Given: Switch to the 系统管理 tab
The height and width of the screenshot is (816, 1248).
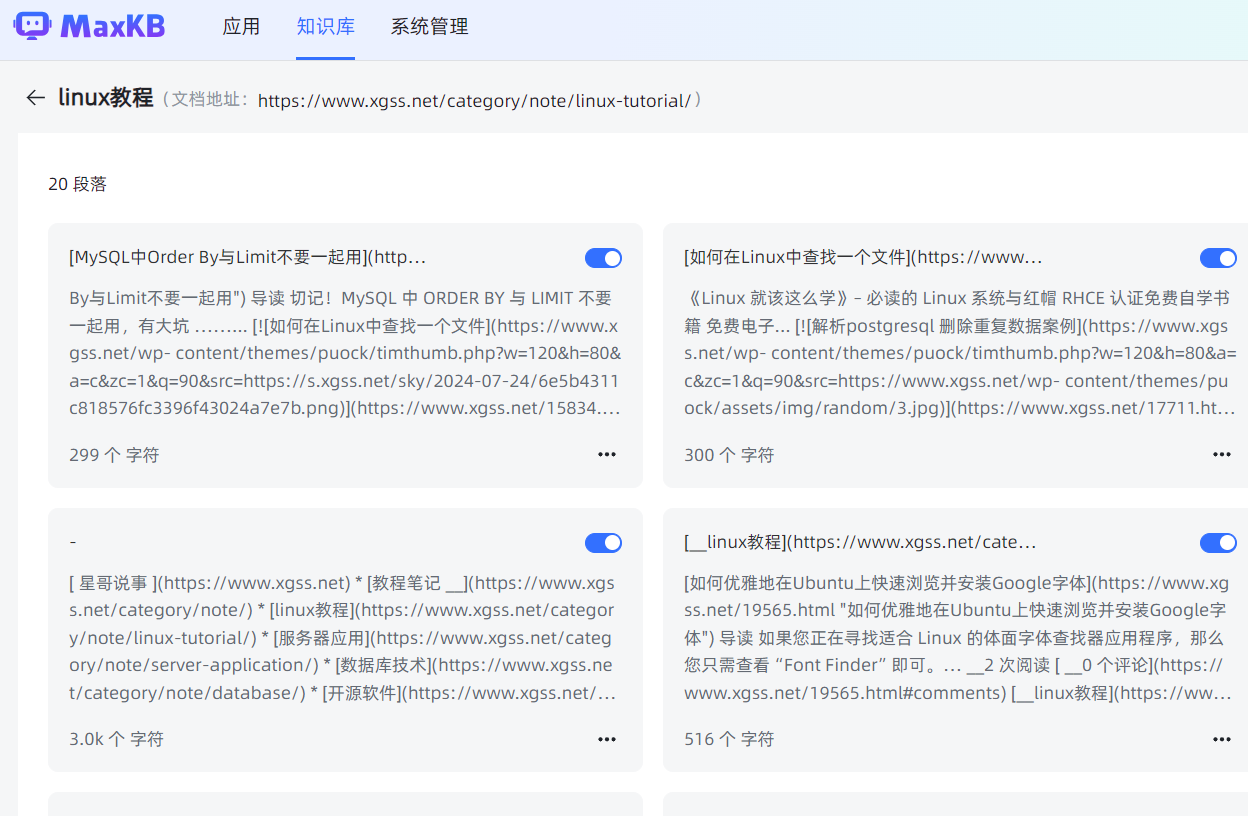Looking at the screenshot, I should click(429, 27).
